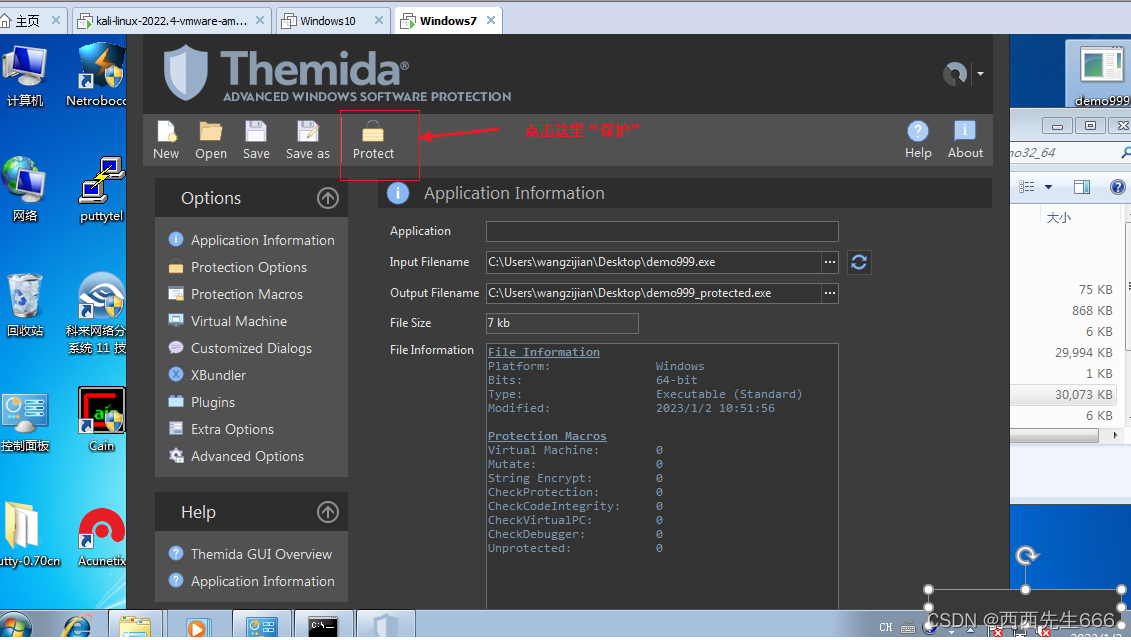
Task: Open Explorer window help icon
Action: [x=1117, y=188]
